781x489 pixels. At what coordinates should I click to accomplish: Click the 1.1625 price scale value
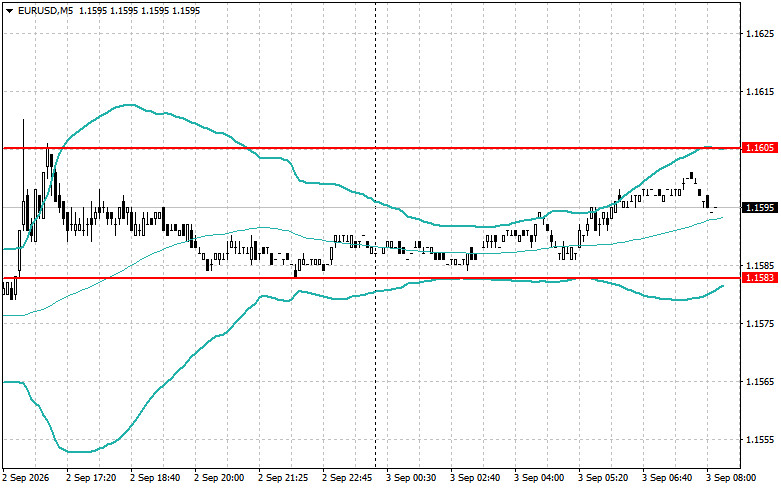(x=761, y=33)
